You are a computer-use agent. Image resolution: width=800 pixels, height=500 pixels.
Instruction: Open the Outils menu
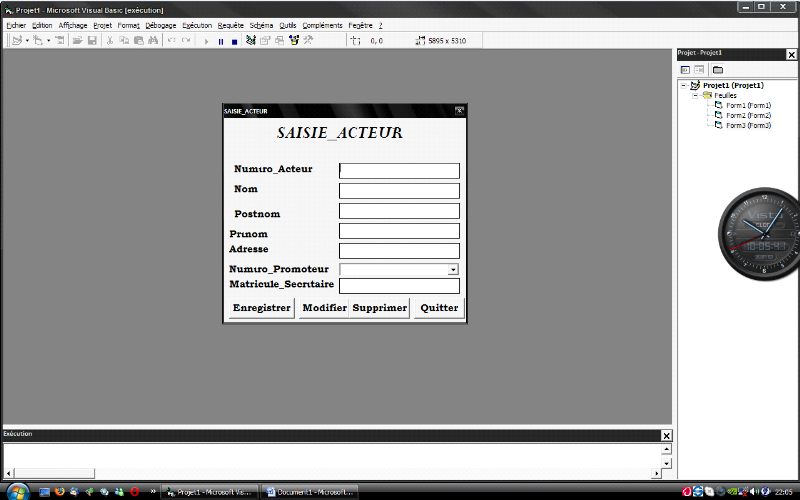coord(288,25)
